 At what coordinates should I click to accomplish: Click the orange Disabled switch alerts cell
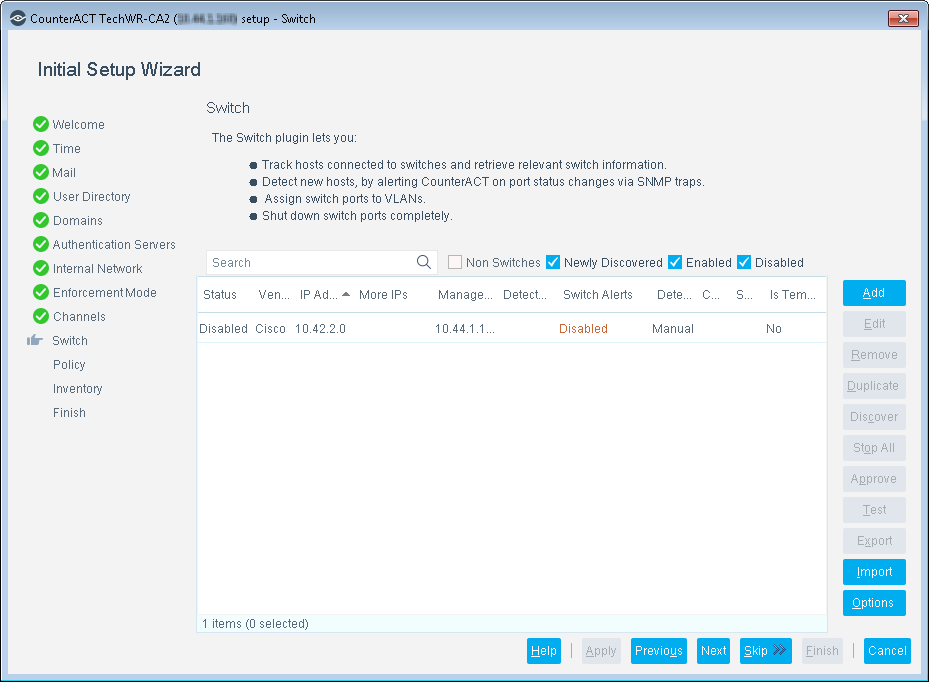[x=583, y=328]
